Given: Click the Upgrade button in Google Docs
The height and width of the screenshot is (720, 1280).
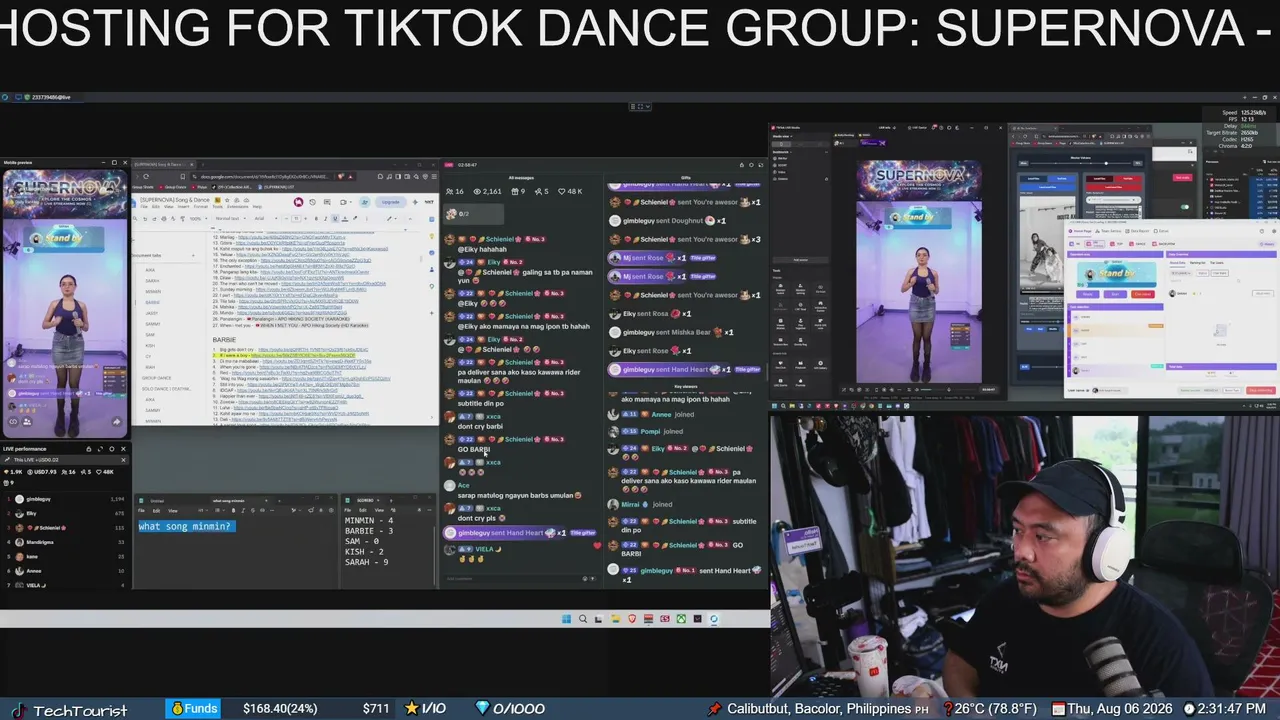Looking at the screenshot, I should [x=390, y=202].
